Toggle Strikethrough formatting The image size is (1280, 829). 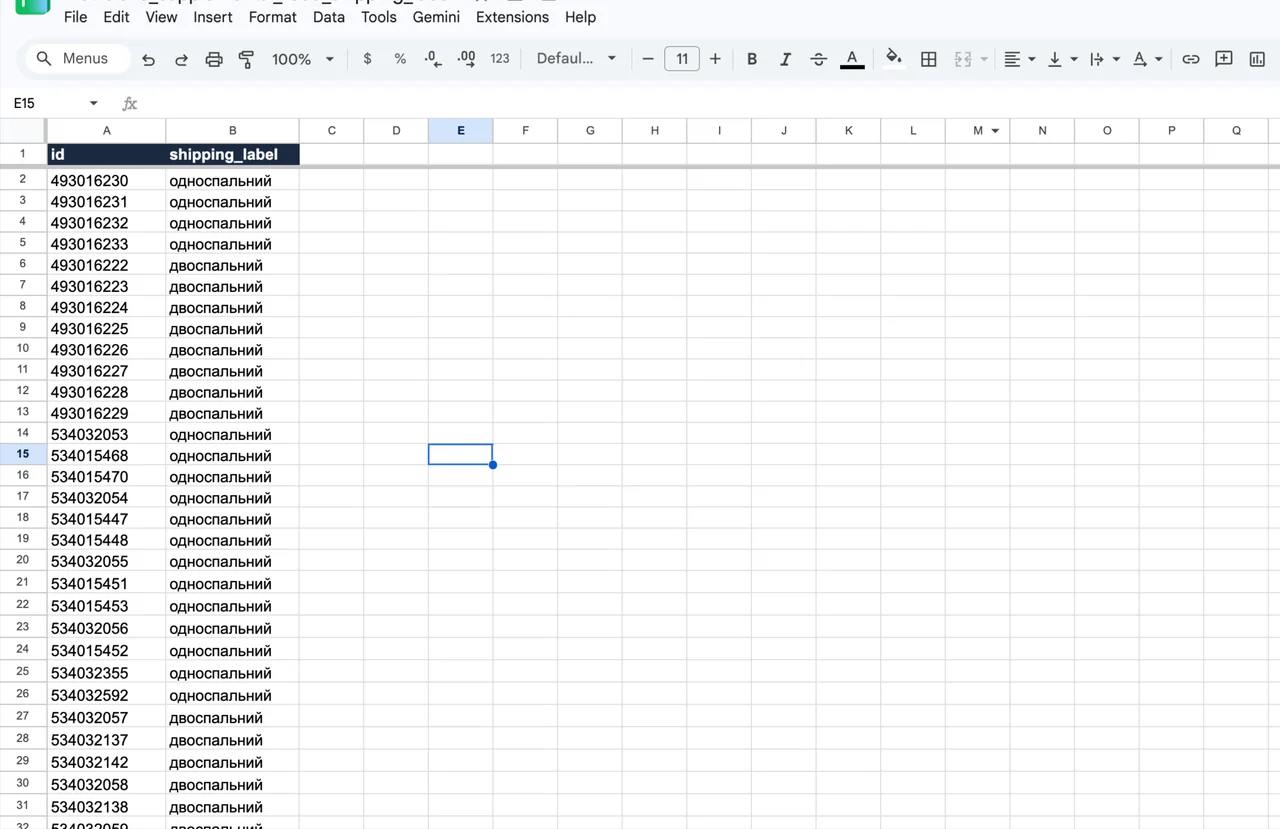(x=818, y=59)
